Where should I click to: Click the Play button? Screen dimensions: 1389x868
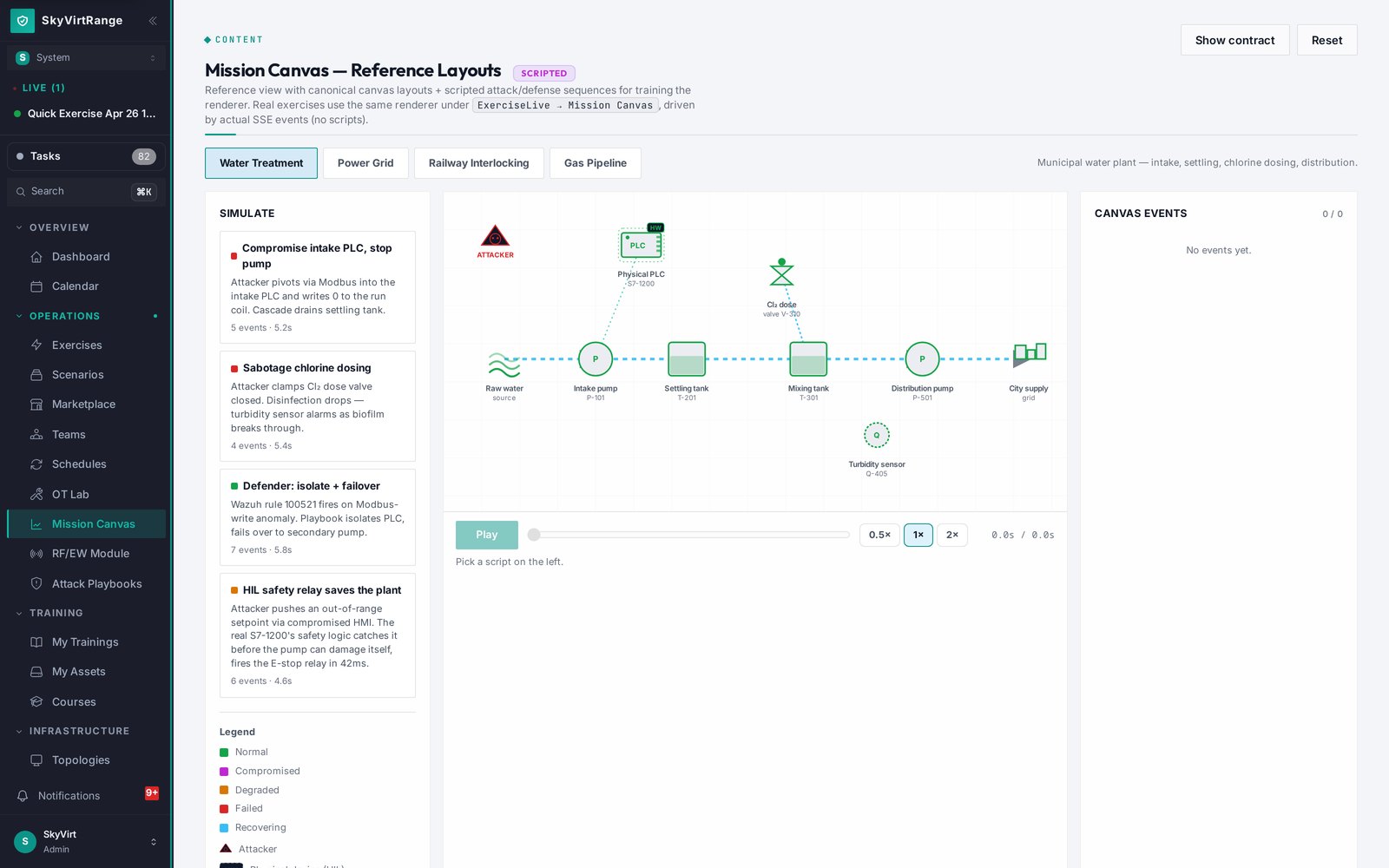click(x=487, y=535)
